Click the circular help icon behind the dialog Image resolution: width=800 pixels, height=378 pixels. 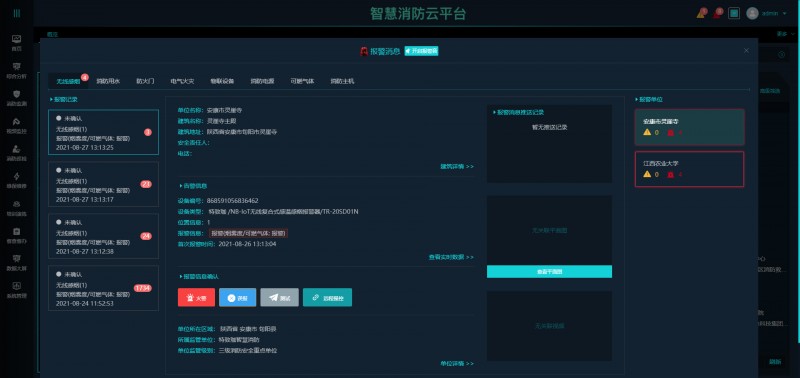[x=782, y=55]
